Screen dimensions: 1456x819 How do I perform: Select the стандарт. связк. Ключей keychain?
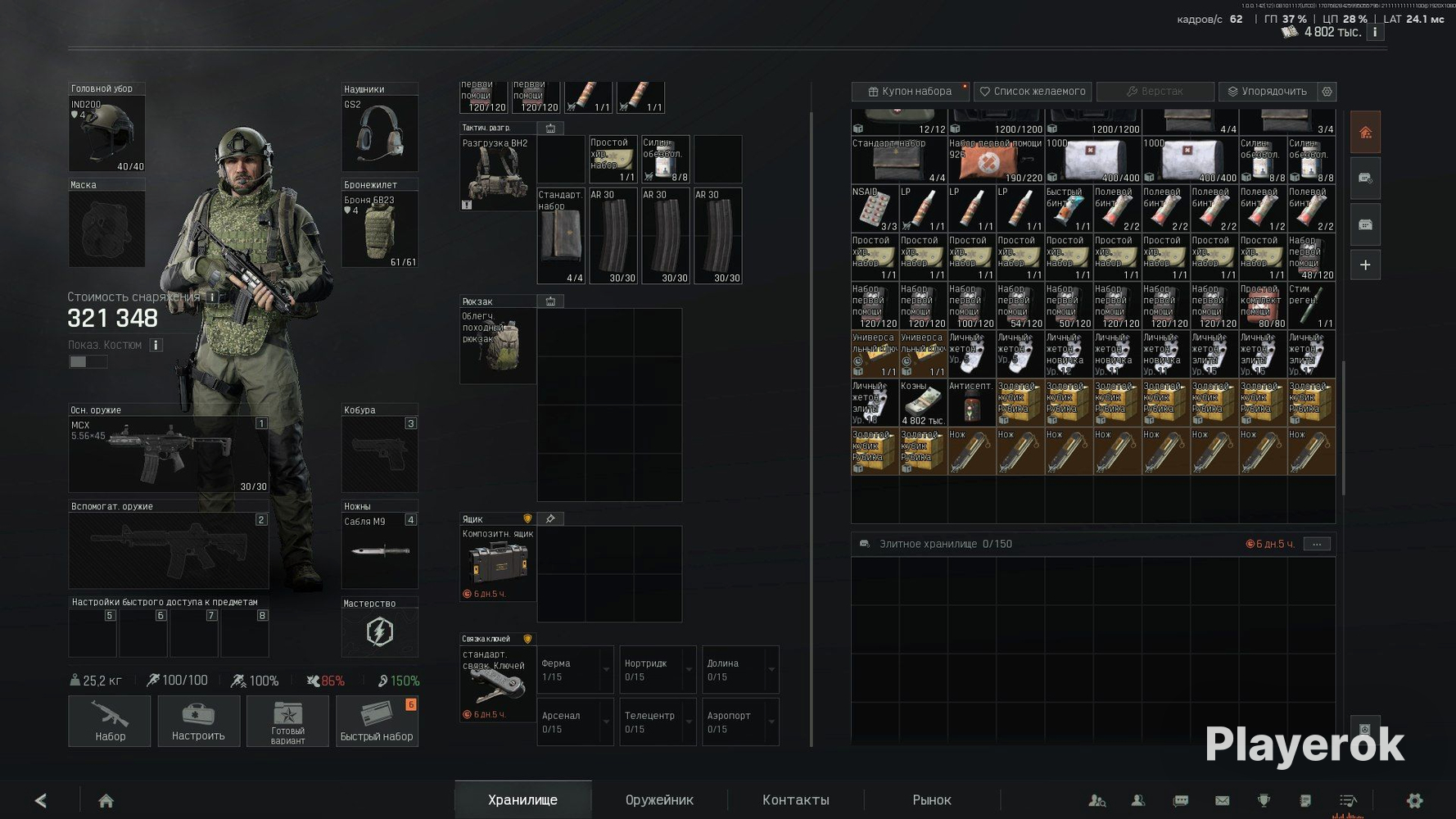pos(498,684)
